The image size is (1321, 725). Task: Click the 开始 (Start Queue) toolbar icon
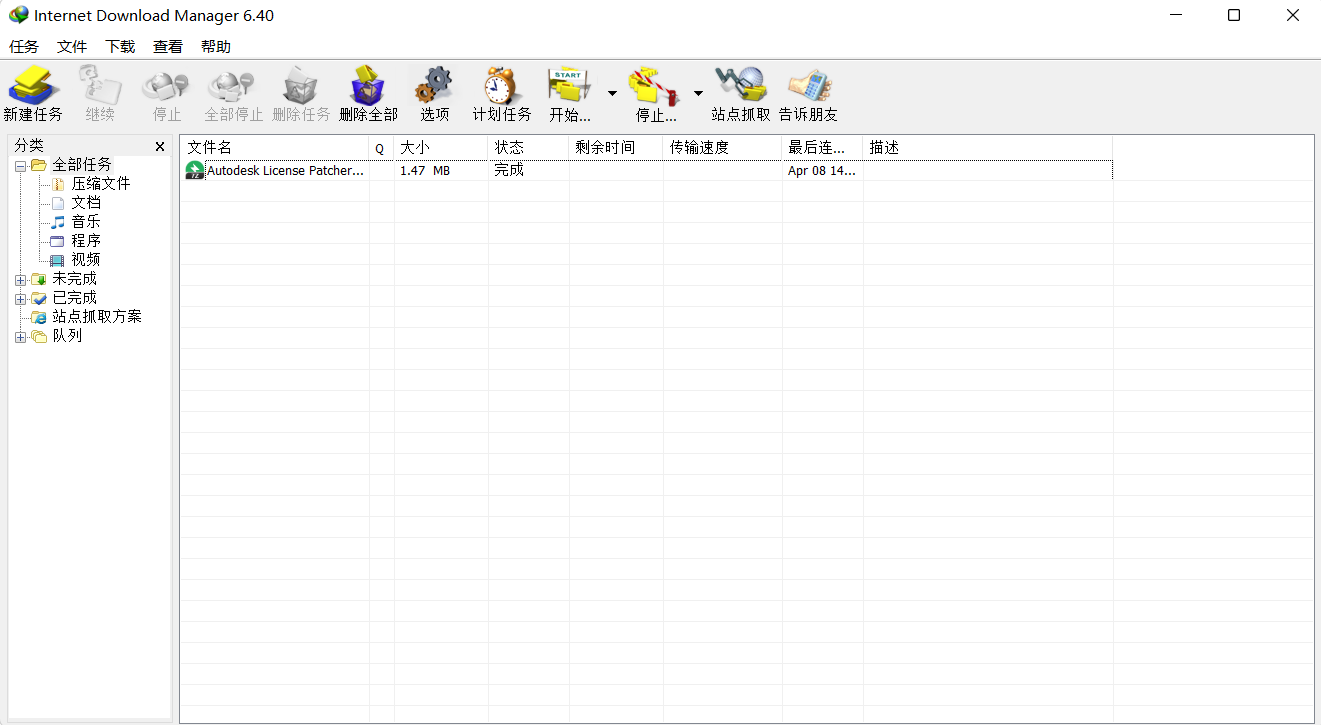click(569, 94)
